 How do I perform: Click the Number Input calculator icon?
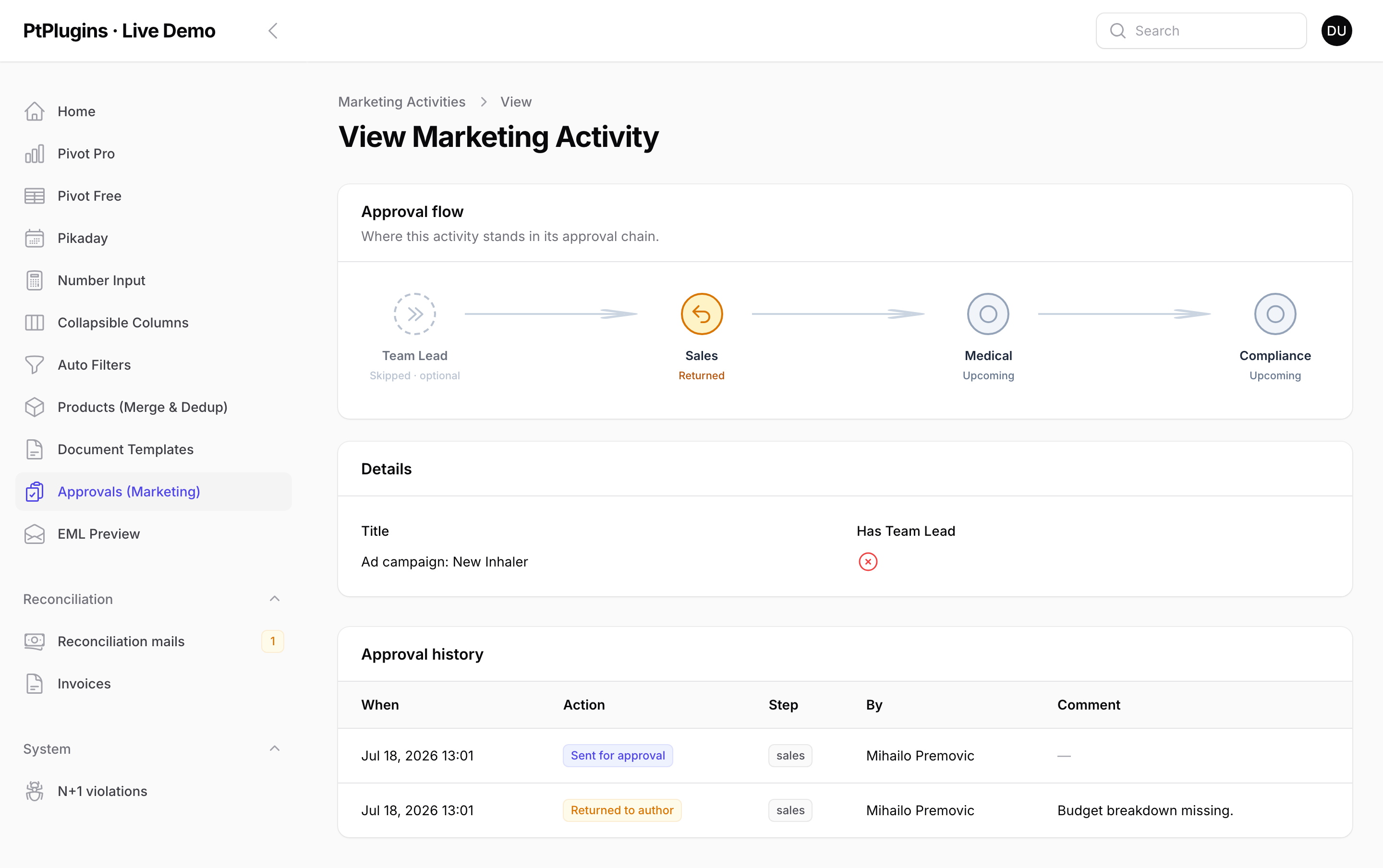(x=35, y=280)
